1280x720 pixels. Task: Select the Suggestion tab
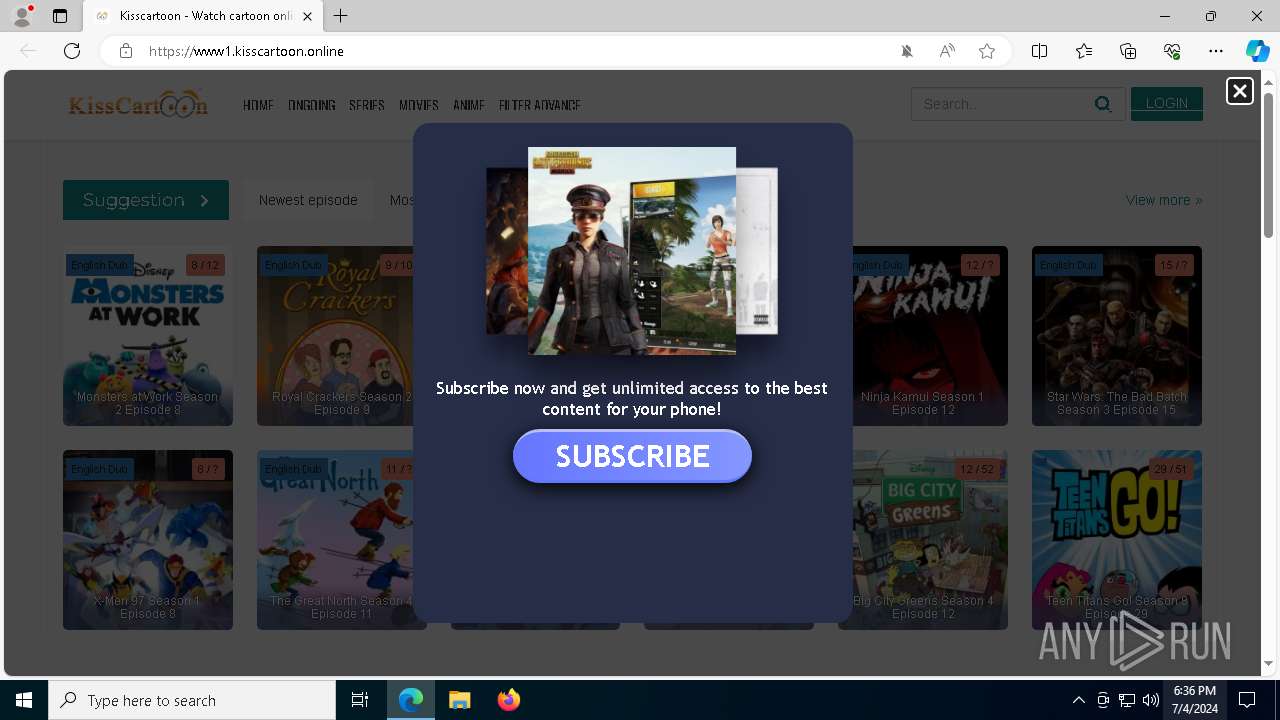(x=146, y=200)
